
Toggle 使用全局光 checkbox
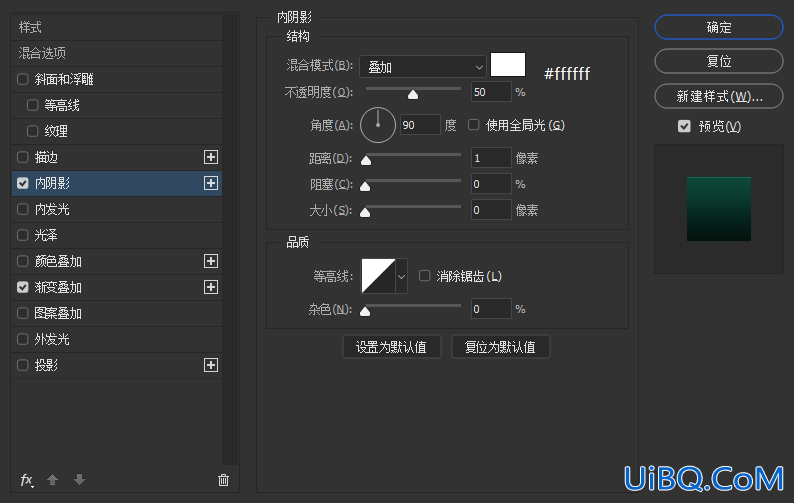pyautogui.click(x=473, y=125)
